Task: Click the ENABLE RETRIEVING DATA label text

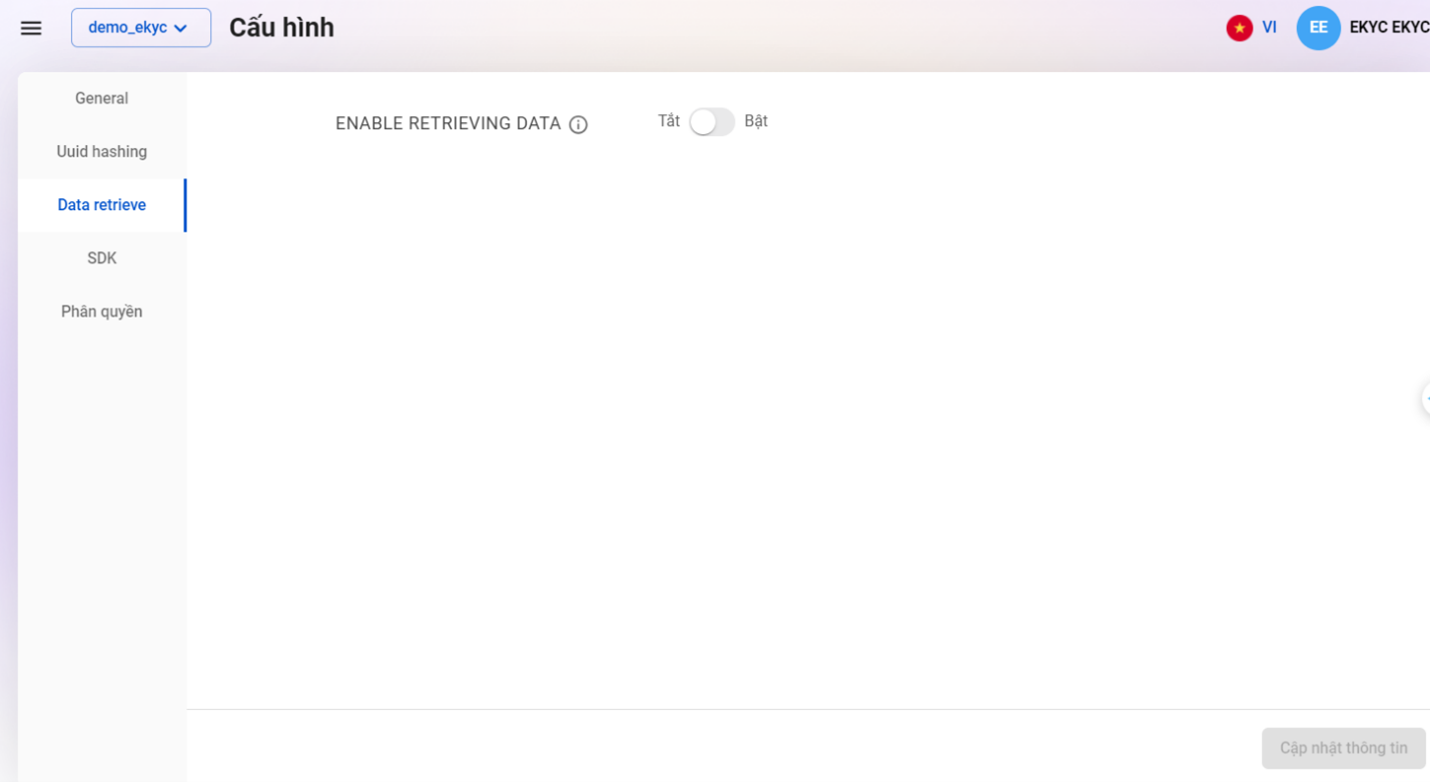Action: (x=448, y=124)
